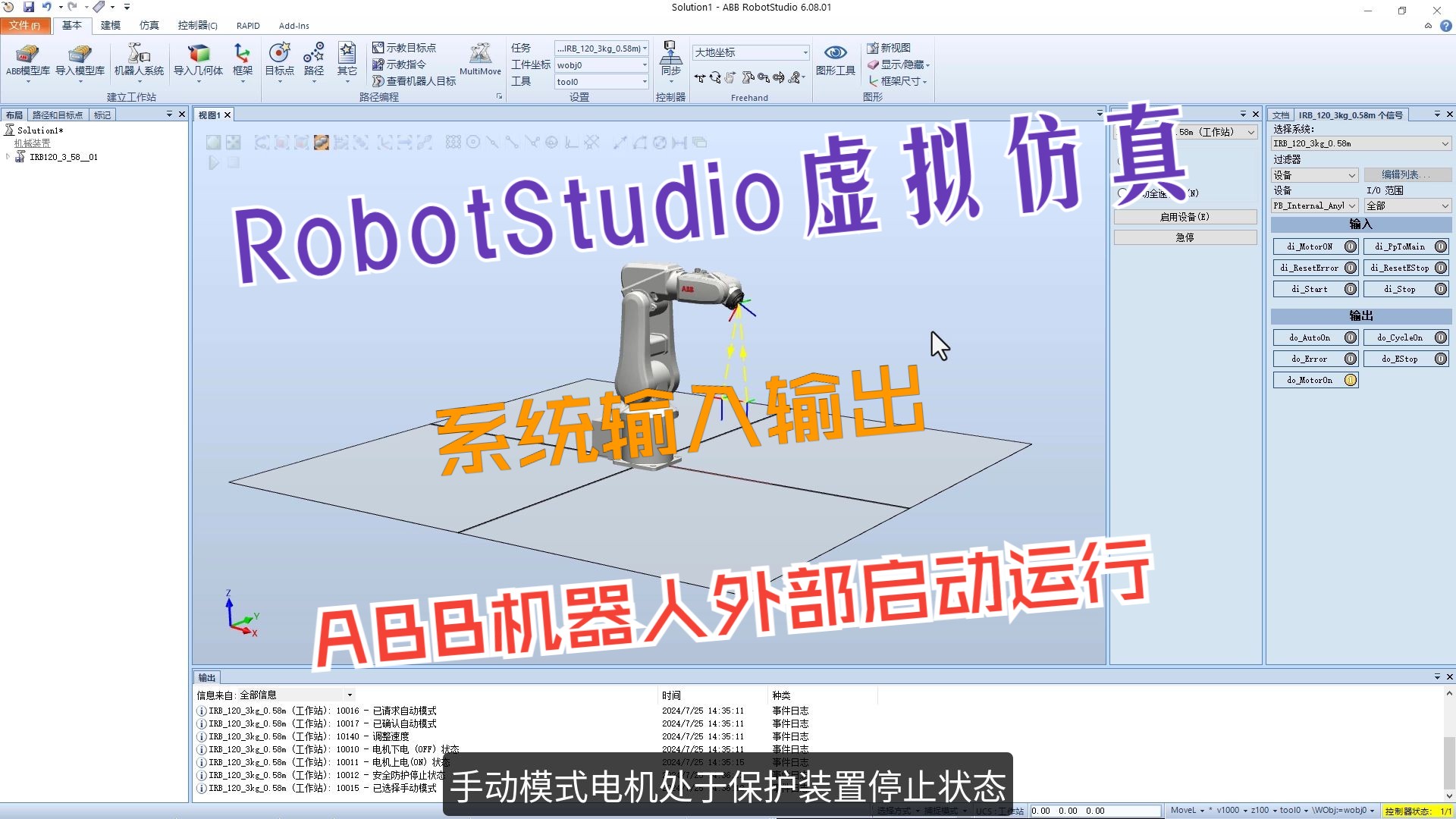Toggle the di_Start input signal
Image resolution: width=1456 pixels, height=819 pixels.
[1316, 289]
